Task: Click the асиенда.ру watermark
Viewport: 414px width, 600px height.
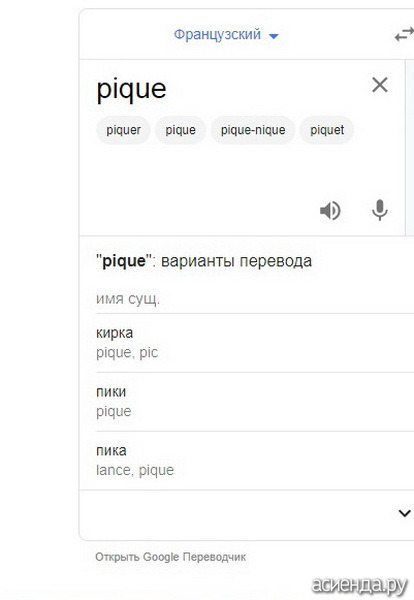Action: [360, 585]
